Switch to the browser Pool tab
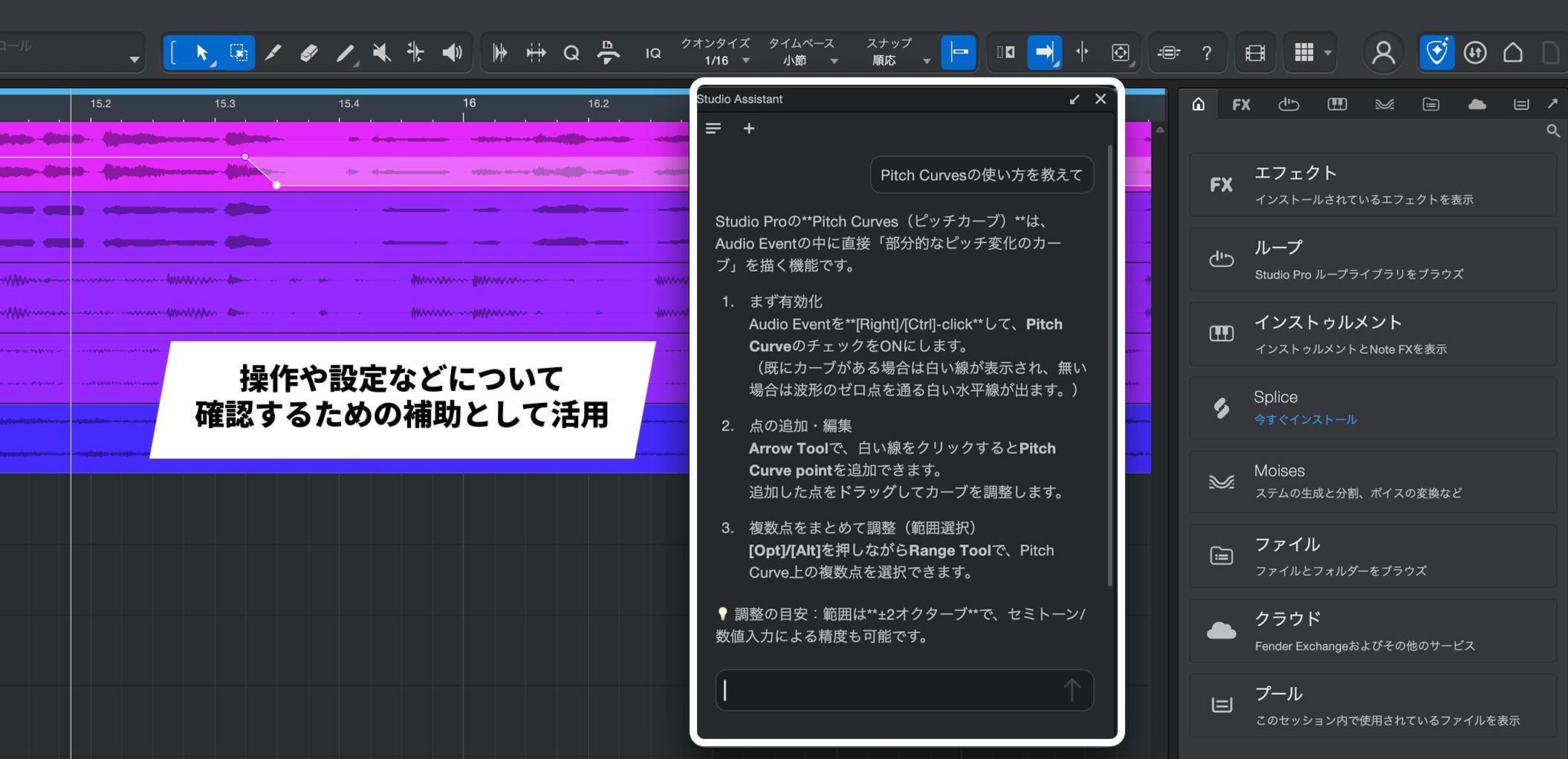 click(x=1521, y=104)
